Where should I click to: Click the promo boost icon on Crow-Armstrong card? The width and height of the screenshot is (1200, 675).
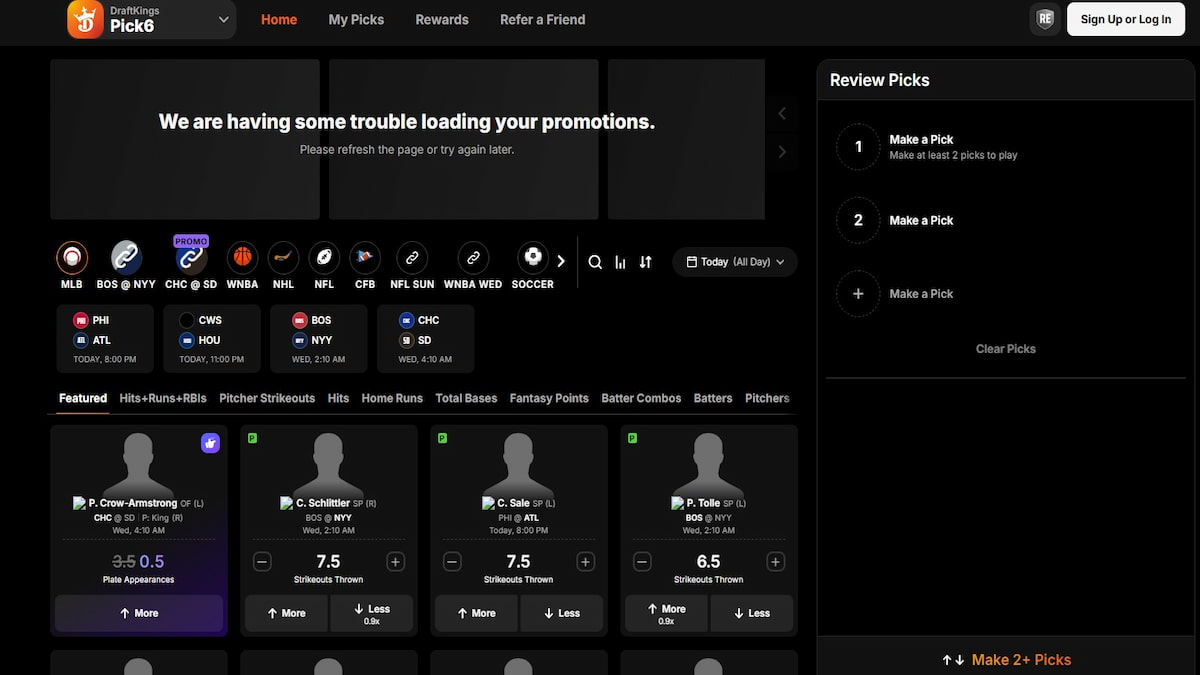coord(210,443)
